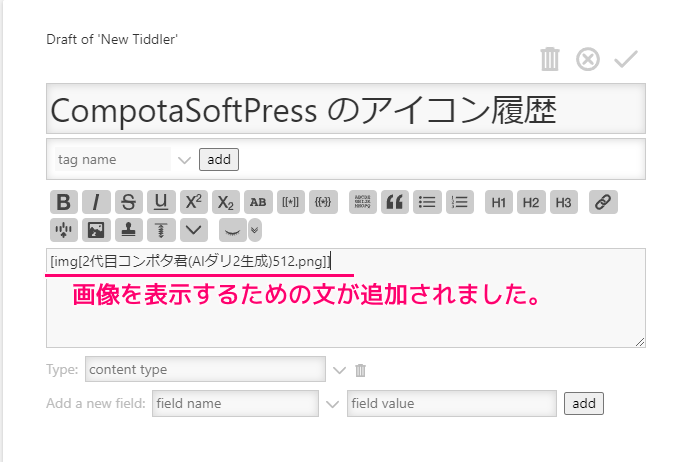Toggle preview with closed-eye icon
The height and width of the screenshot is (462, 688).
pos(233,230)
